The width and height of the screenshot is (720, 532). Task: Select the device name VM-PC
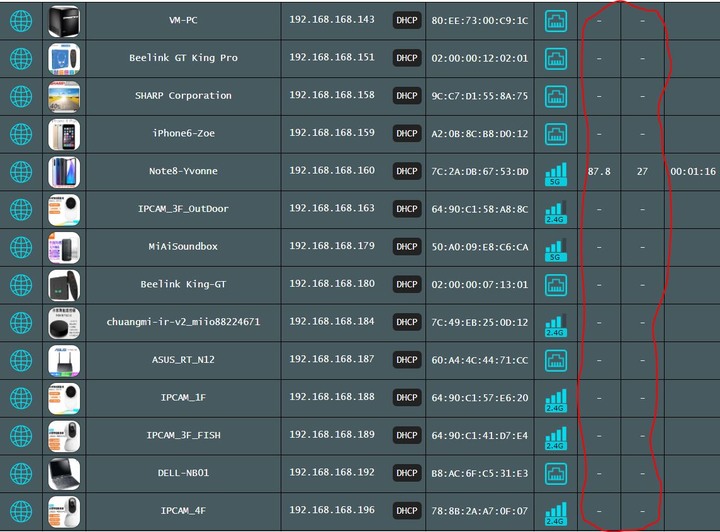click(x=183, y=20)
